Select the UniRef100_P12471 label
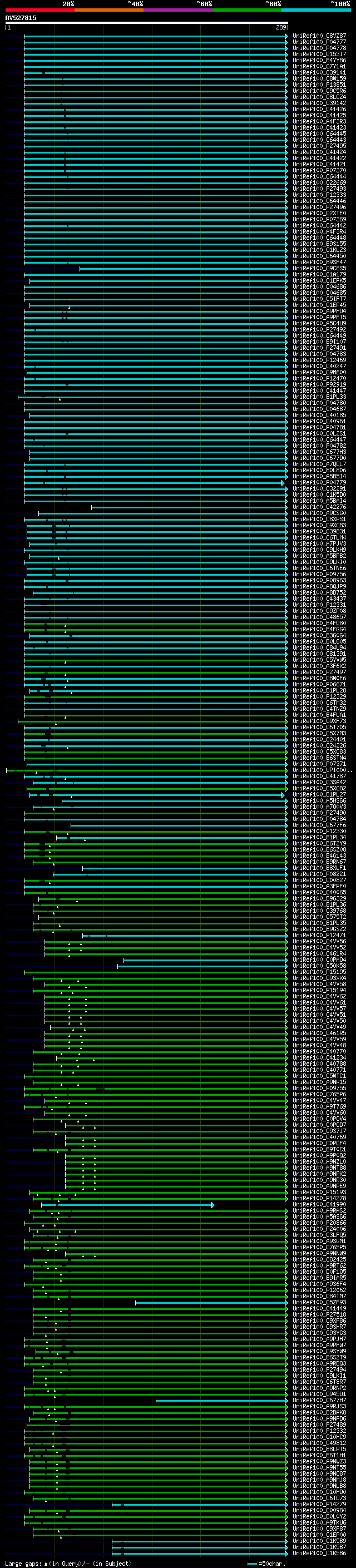This screenshot has width=356, height=1568. click(319, 936)
